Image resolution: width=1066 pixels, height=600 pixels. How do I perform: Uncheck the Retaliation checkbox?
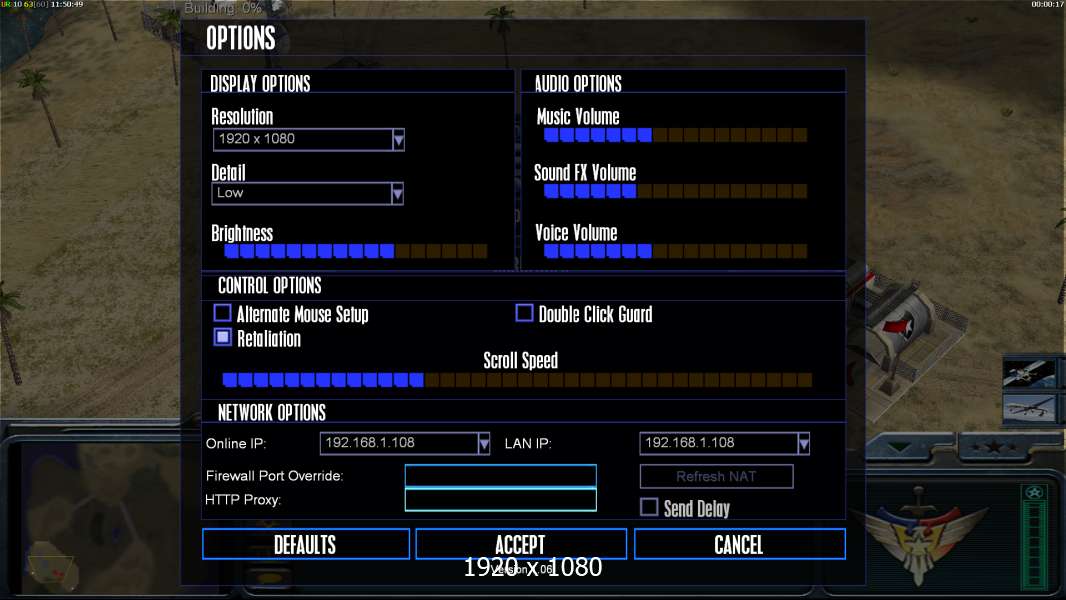coord(222,337)
